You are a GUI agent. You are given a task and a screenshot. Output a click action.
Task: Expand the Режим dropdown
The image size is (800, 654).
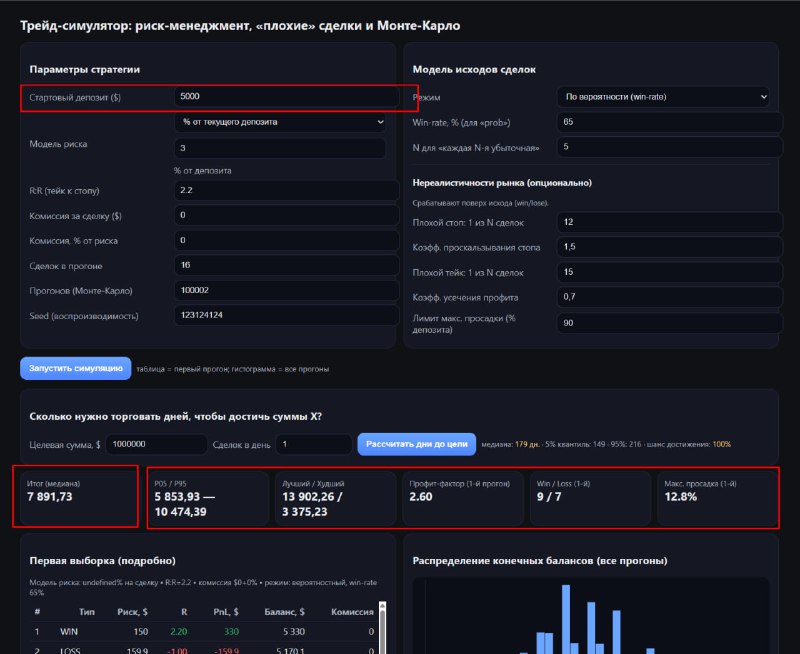[x=663, y=97]
